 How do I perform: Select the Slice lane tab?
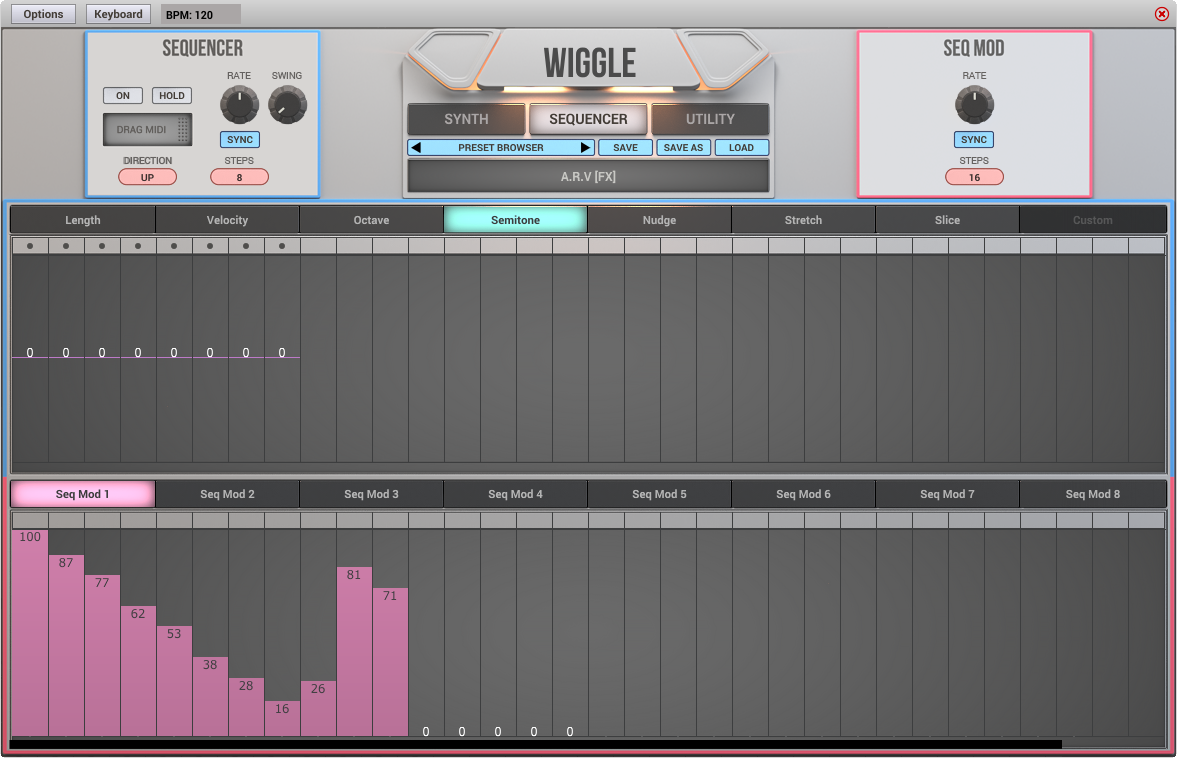coord(947,220)
